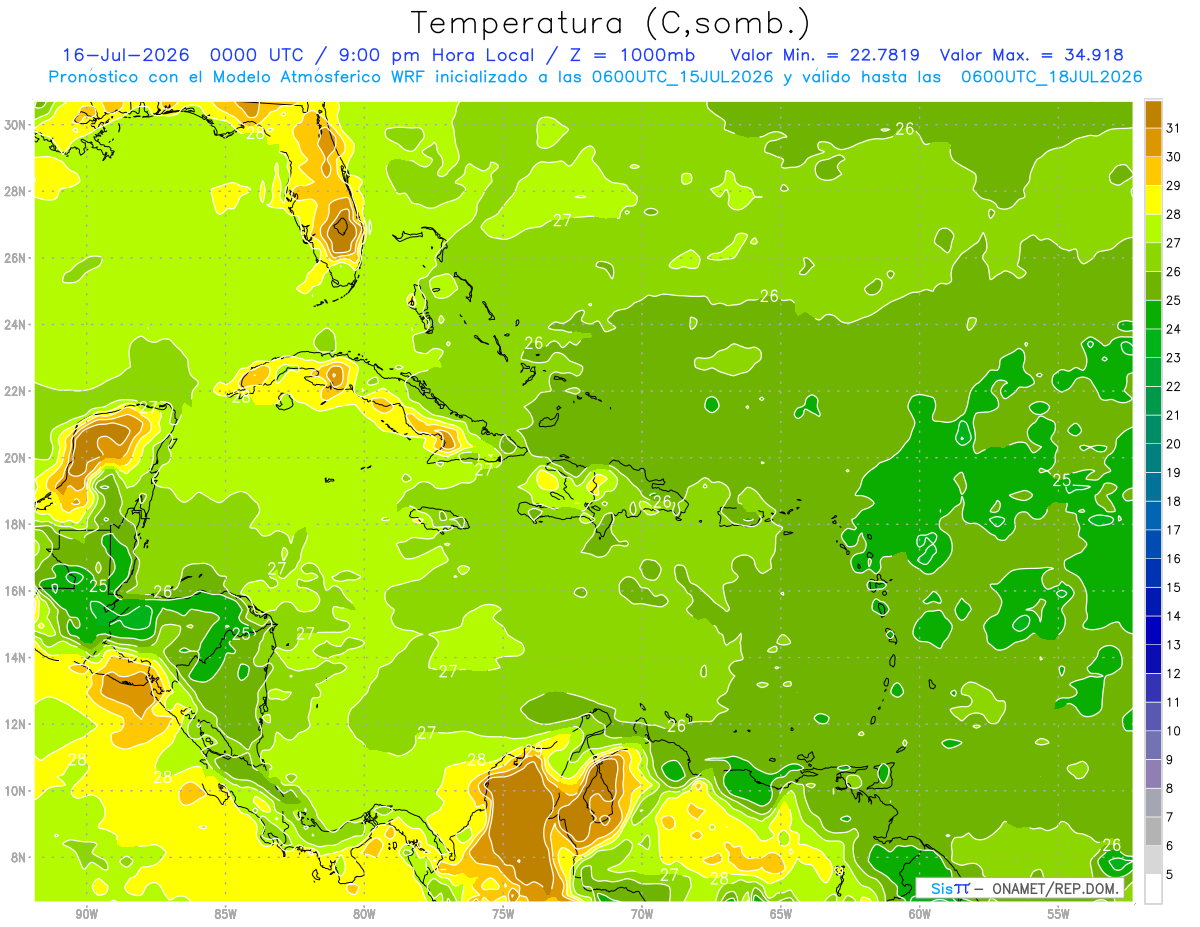Image resolution: width=1200 pixels, height=927 pixels.
Task: Click the '0000 UTC' time text
Action: (x=257, y=55)
